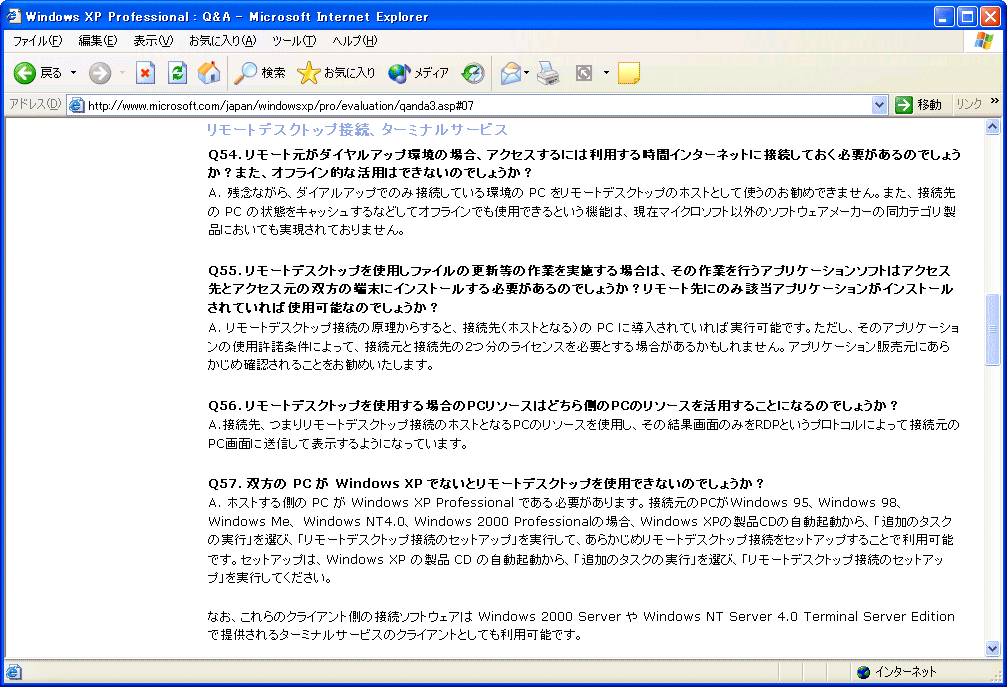The height and width of the screenshot is (687, 1007).
Task: Click the yellow note icon in toolbar
Action: pyautogui.click(x=629, y=73)
